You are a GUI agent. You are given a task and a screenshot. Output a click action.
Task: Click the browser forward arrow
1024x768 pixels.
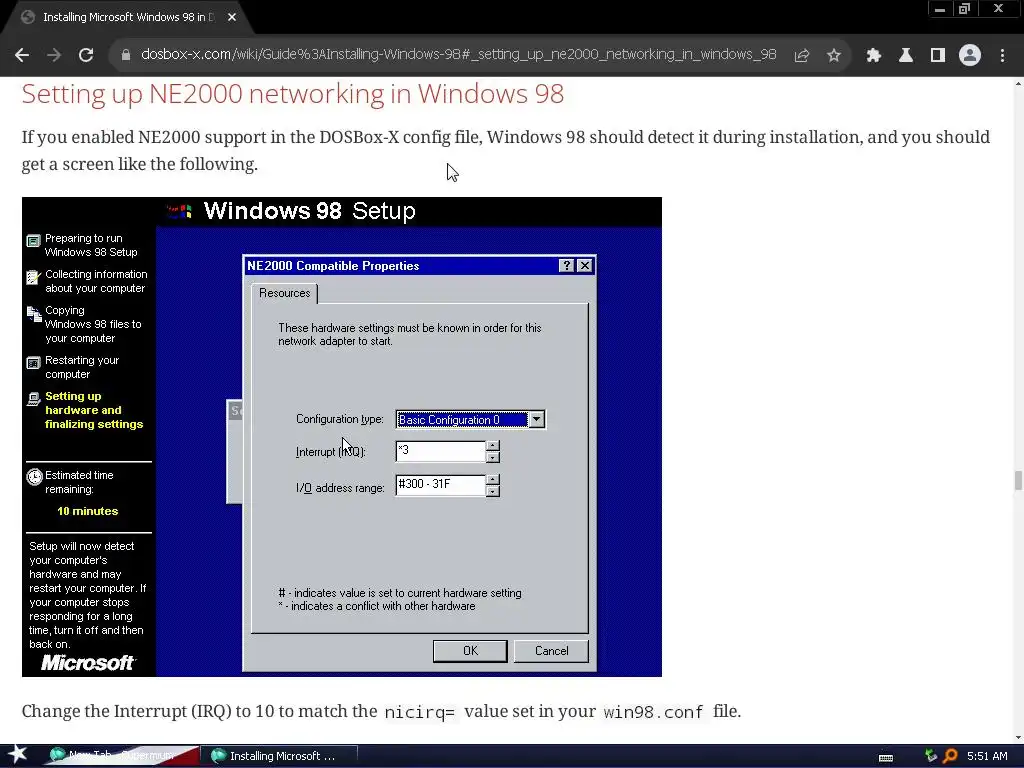[54, 55]
